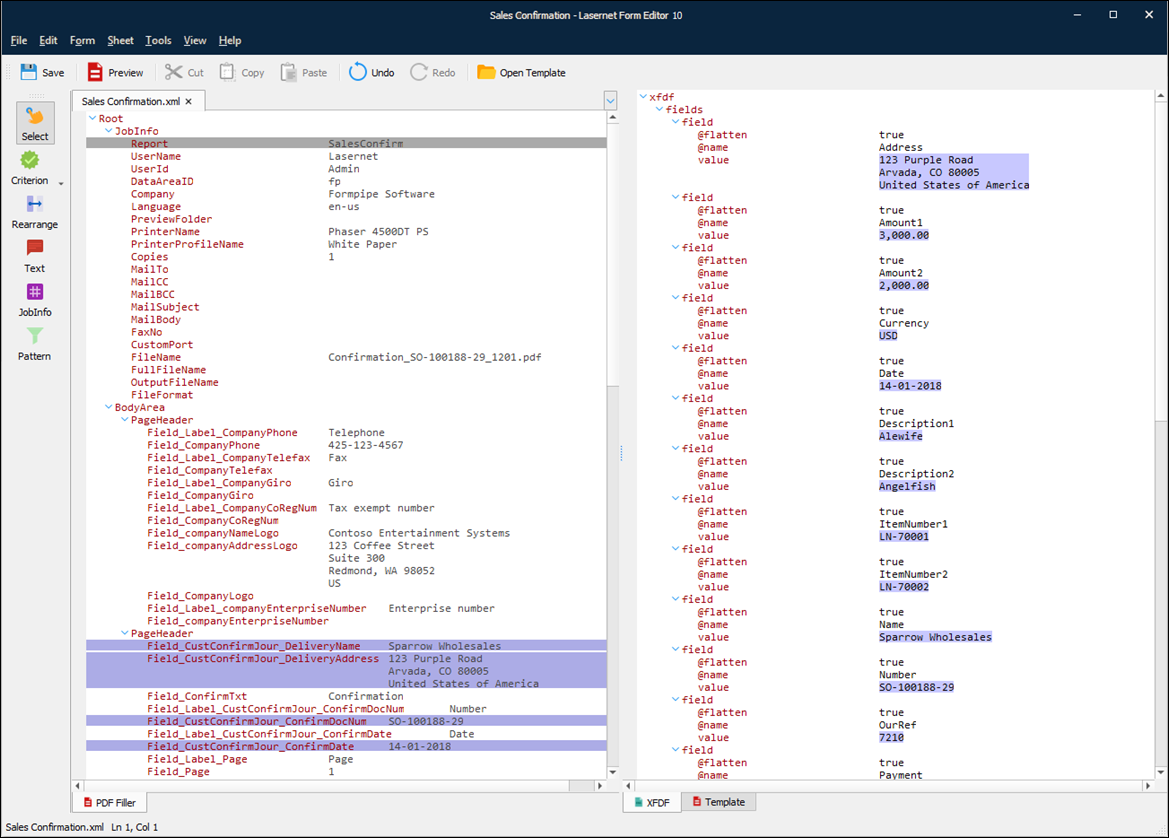Open Preview from the toolbar
The image size is (1169, 838).
[x=116, y=72]
